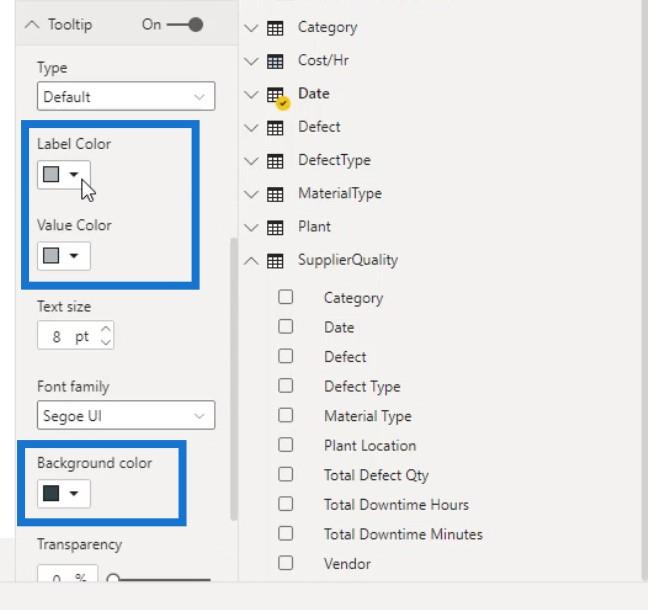The image size is (648, 610).
Task: Check the Defect Type field checkbox
Action: click(x=286, y=386)
